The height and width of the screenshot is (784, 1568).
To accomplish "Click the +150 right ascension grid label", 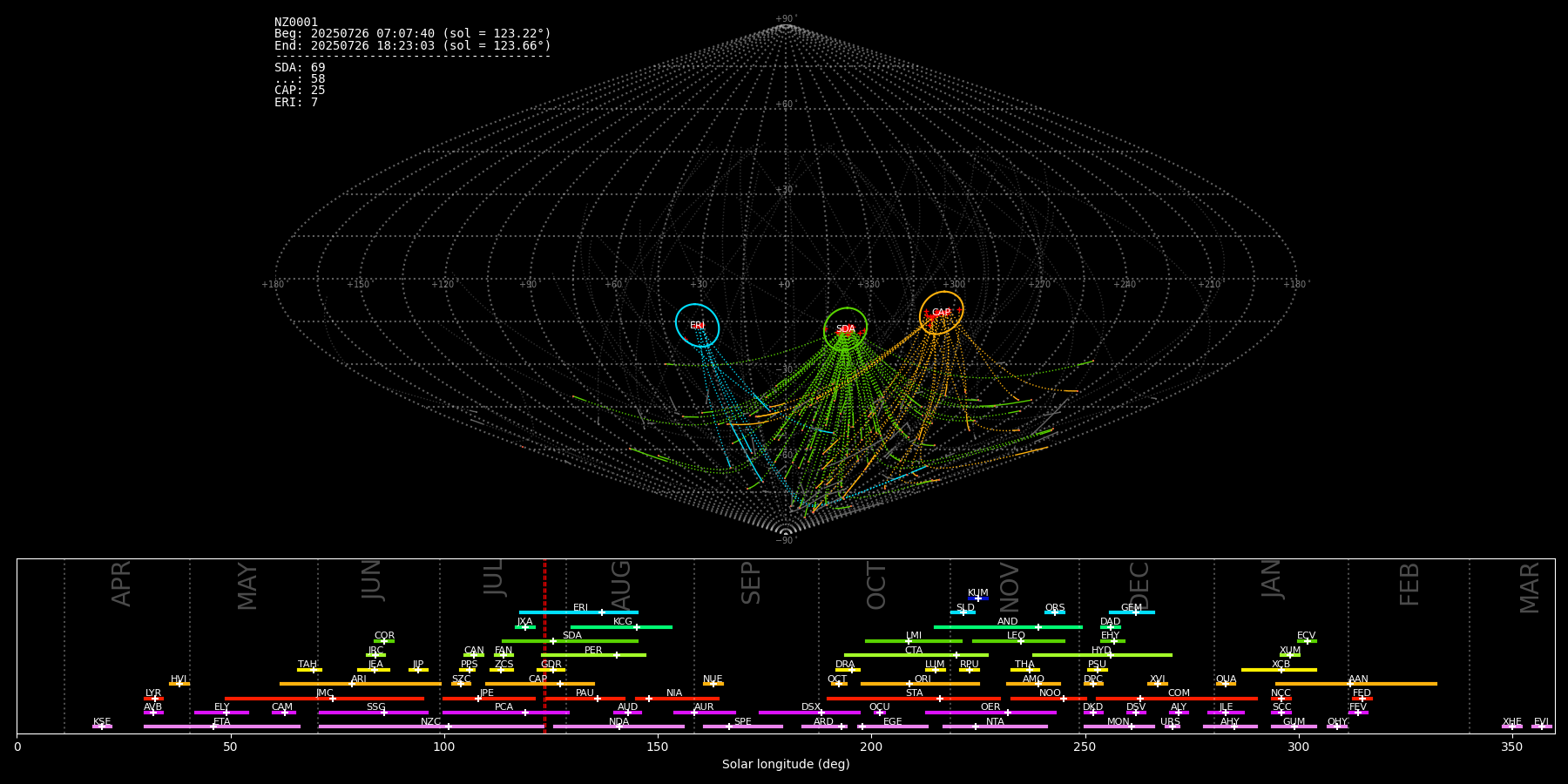I will (358, 284).
